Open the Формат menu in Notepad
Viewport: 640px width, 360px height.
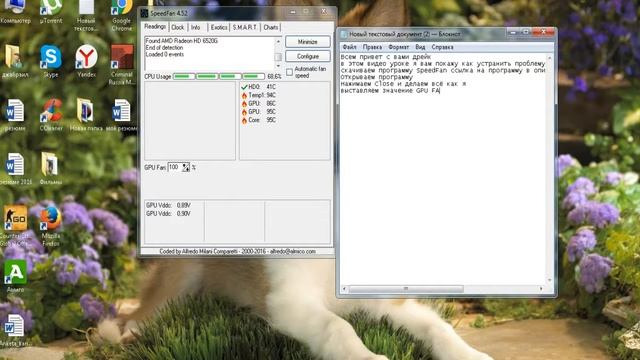coord(399,47)
